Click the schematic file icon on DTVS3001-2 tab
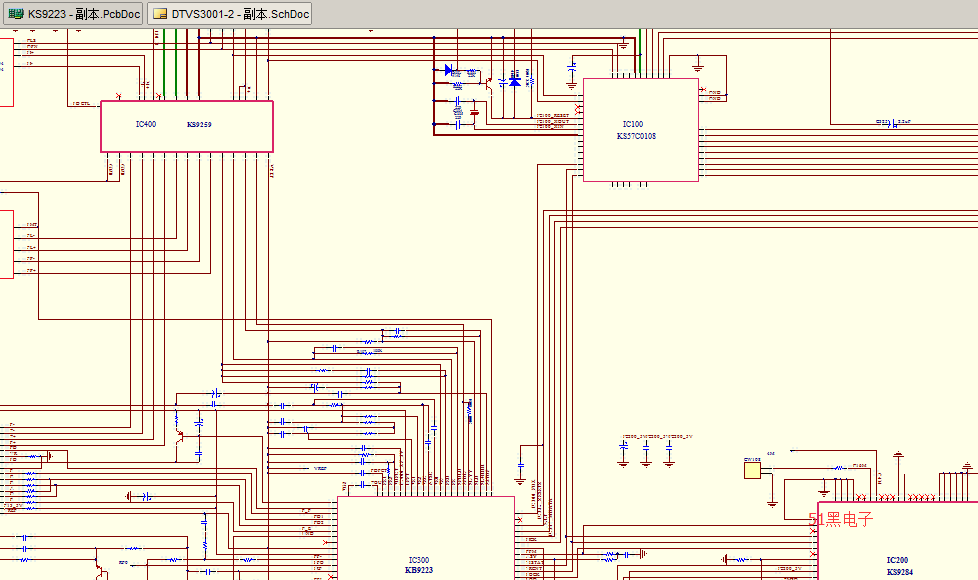This screenshot has height=580, width=978. click(160, 14)
